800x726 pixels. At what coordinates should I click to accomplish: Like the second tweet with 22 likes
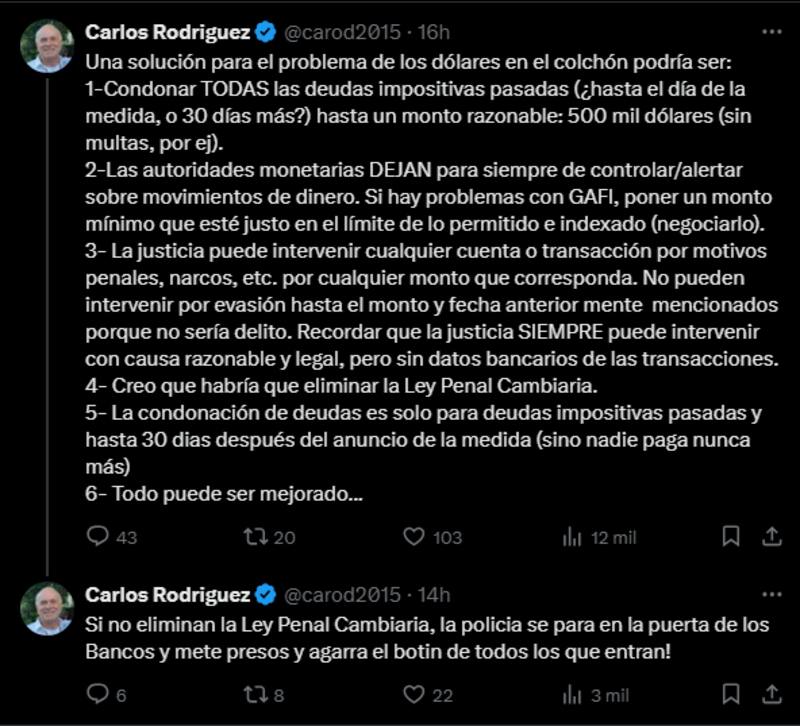(x=414, y=694)
